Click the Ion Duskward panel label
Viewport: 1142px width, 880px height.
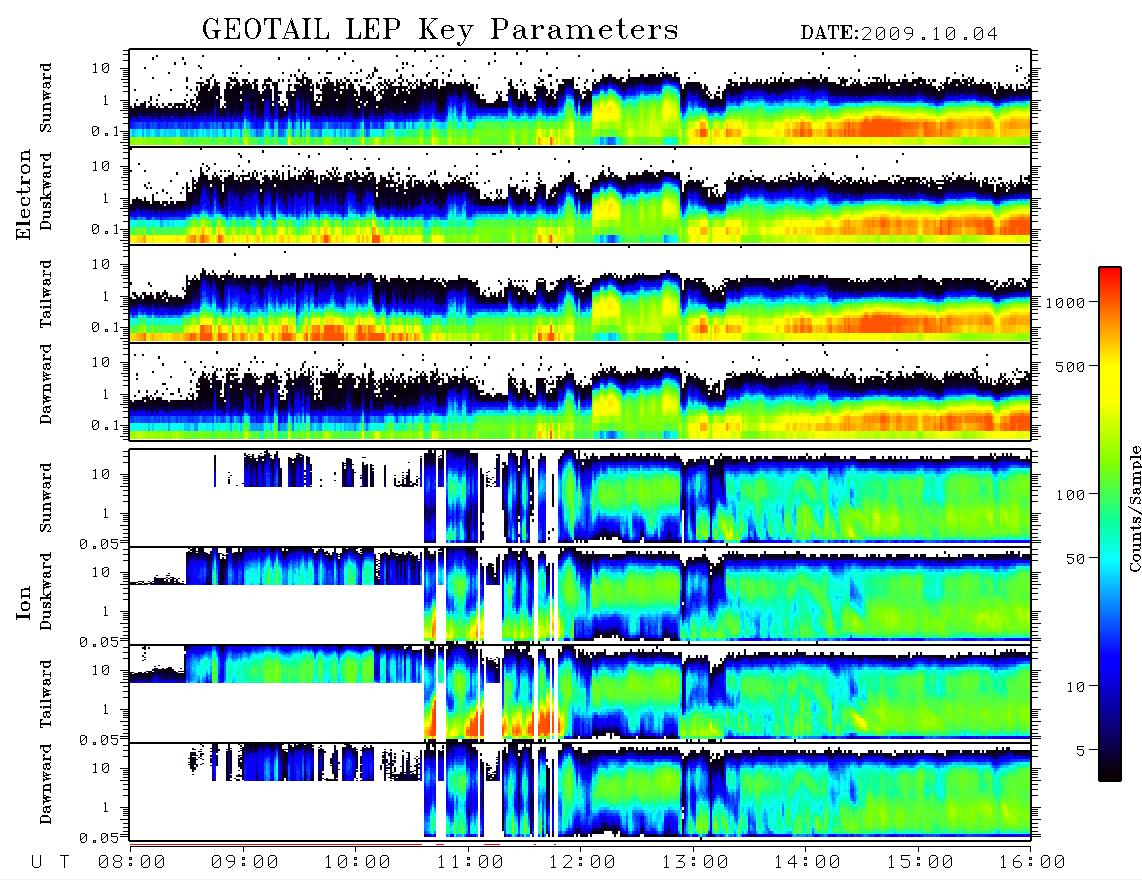[46, 591]
